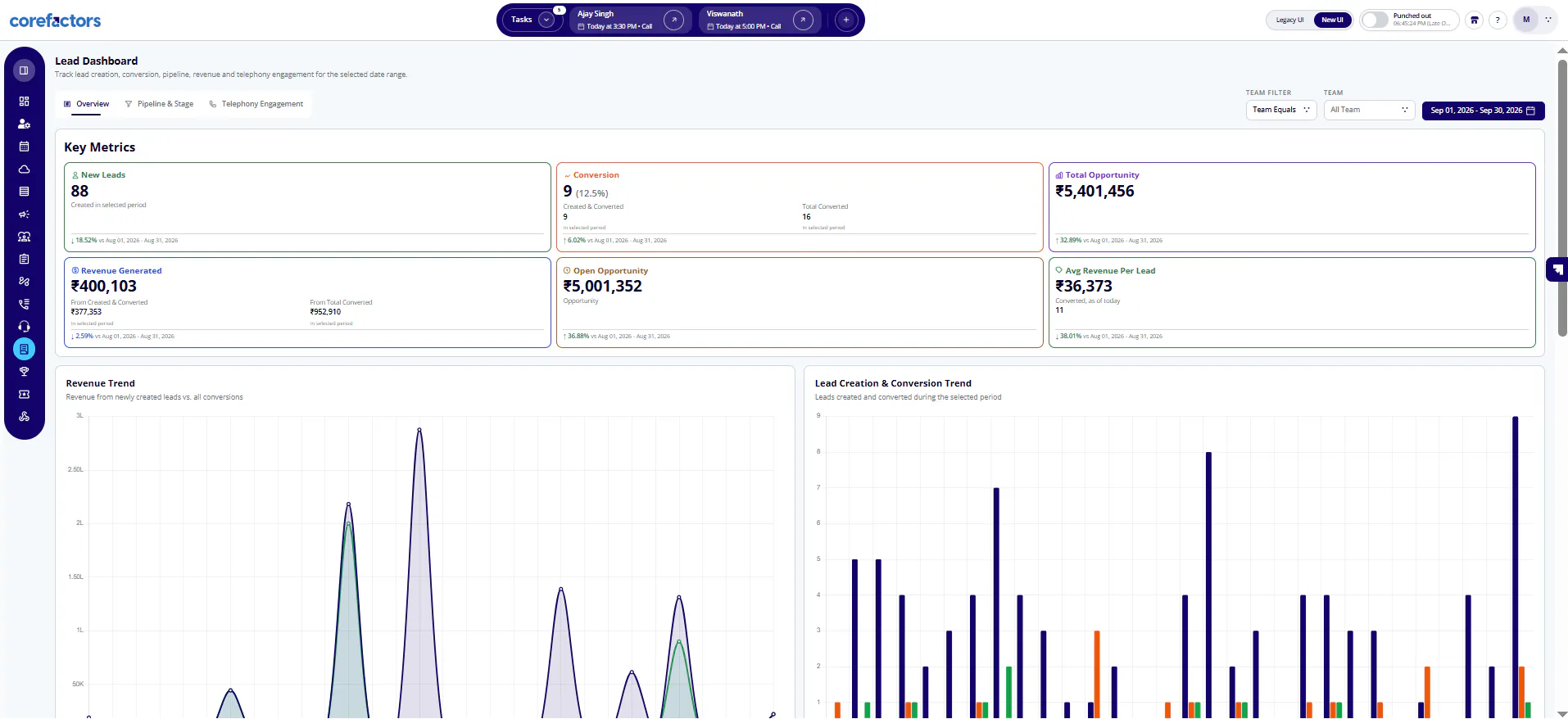Click the Revenue Generated metric card

307,303
